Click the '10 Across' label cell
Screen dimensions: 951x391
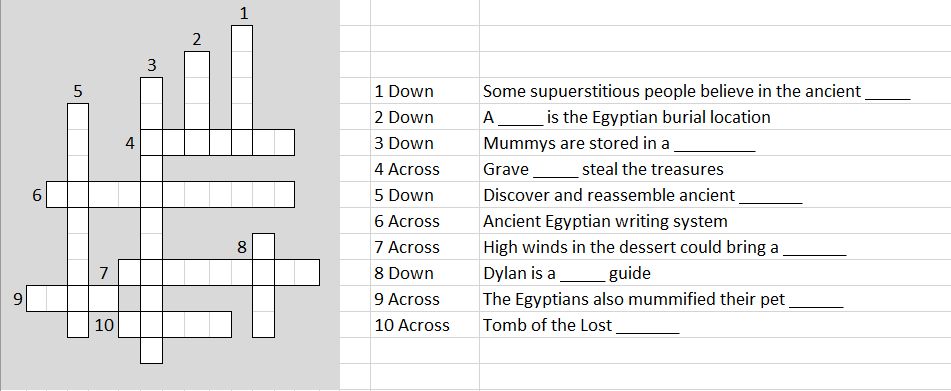(x=425, y=326)
